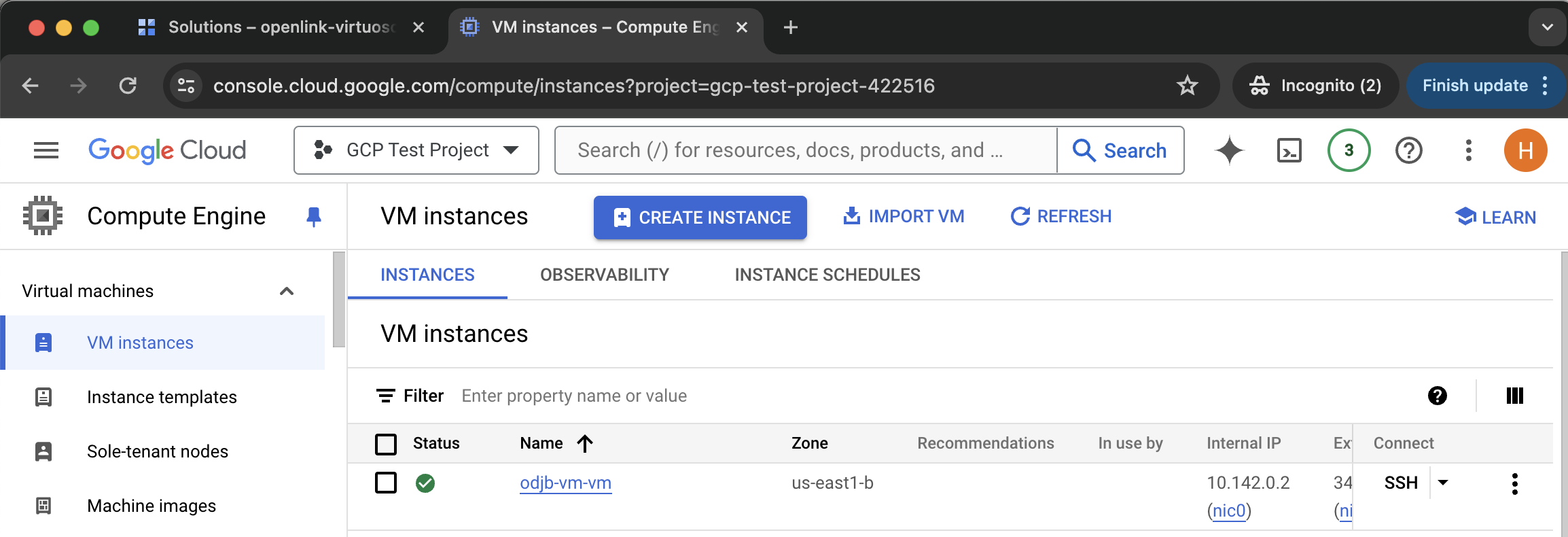Pin Compute Engine with the pin icon
1568x537 pixels.
(x=313, y=217)
